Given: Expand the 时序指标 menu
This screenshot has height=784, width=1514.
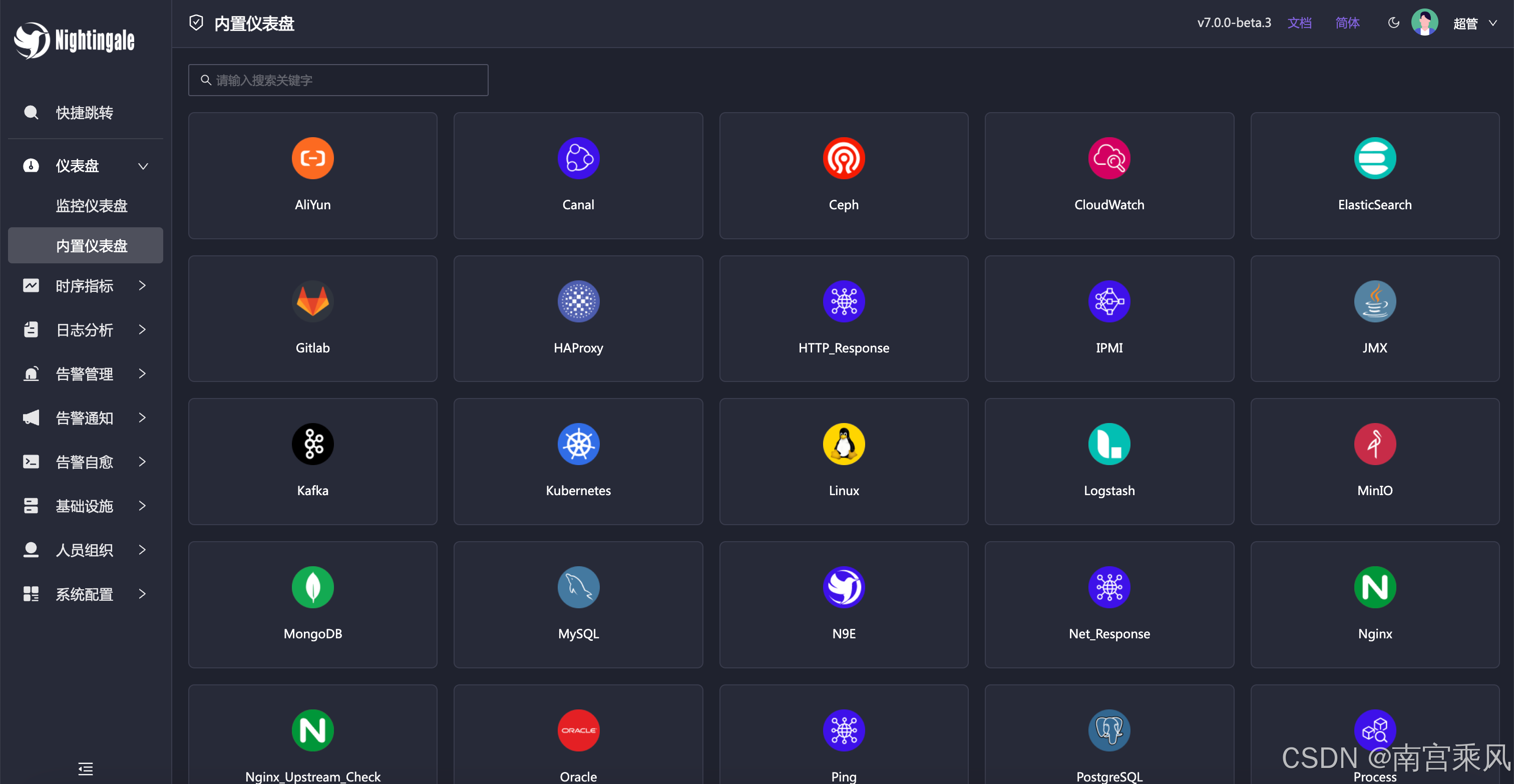Looking at the screenshot, I should pyautogui.click(x=85, y=286).
